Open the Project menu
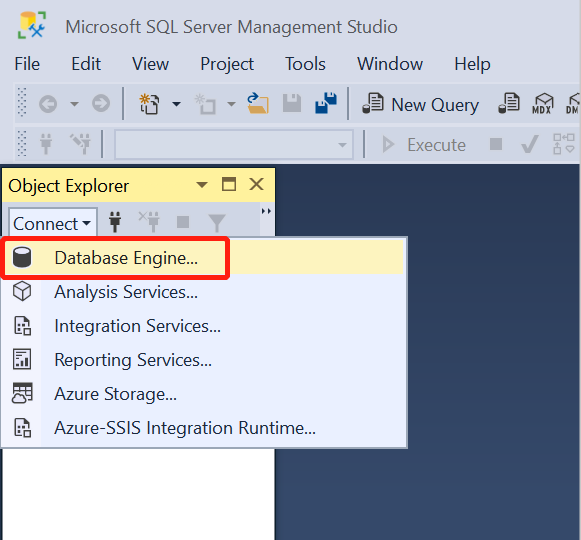 (x=227, y=64)
